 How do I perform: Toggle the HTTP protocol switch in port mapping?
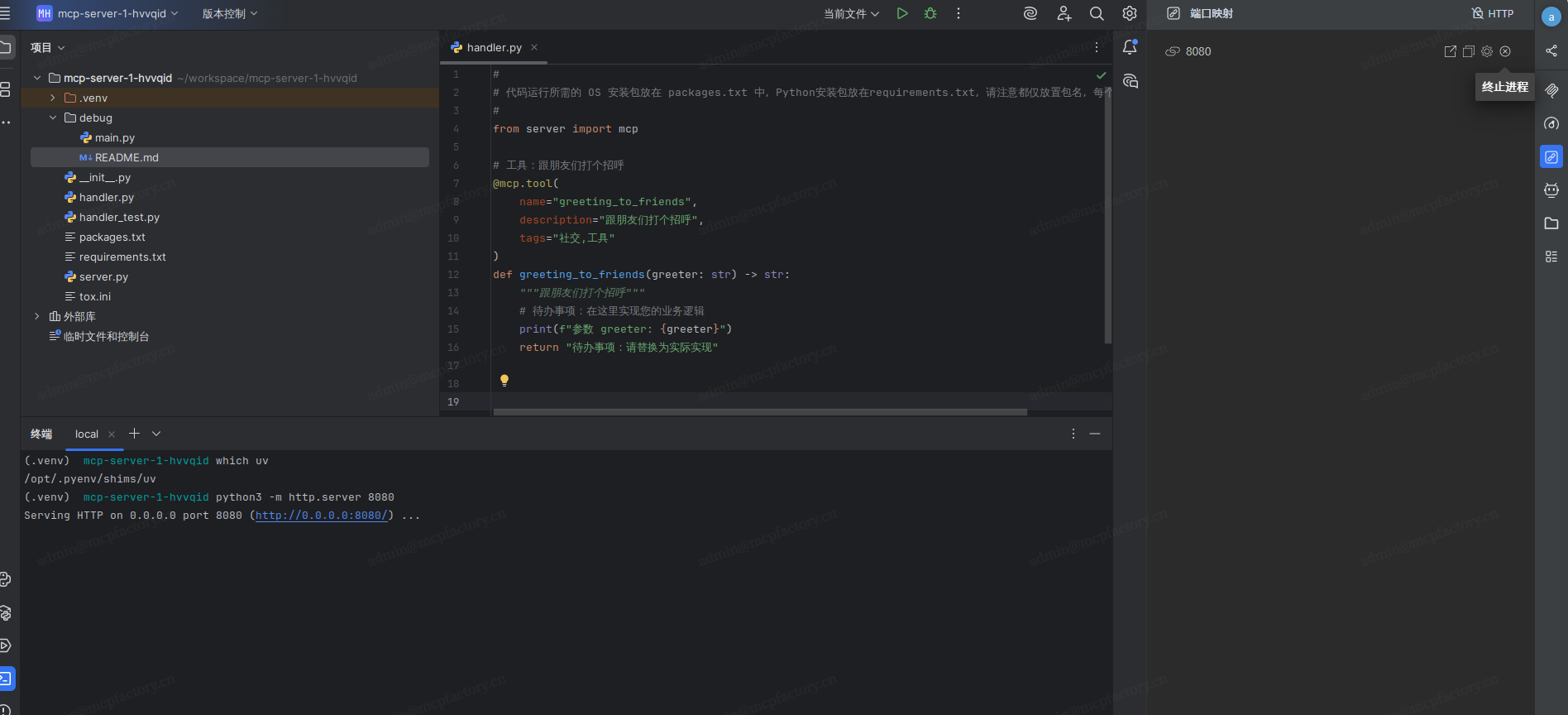coord(1493,13)
